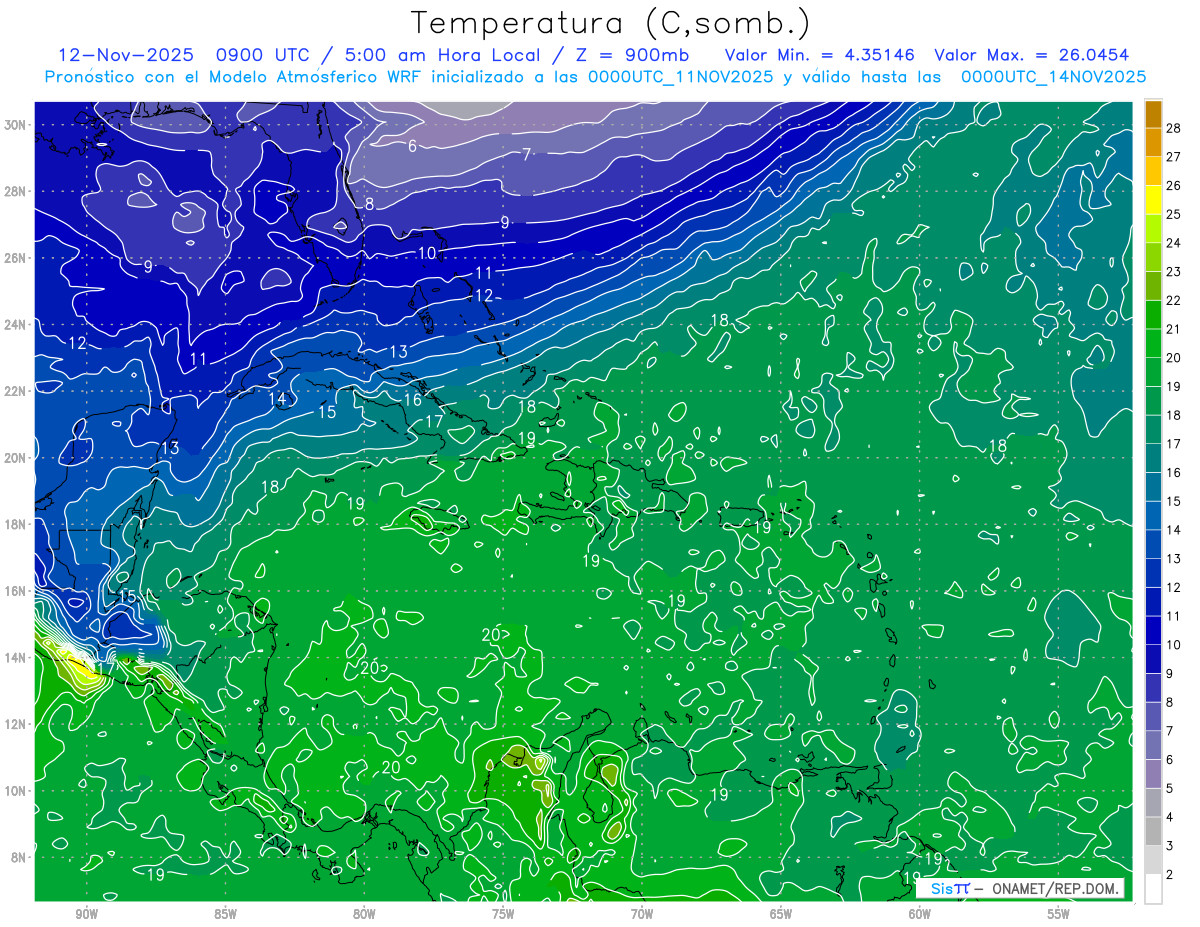Click the '0900 UTC' time label
Image resolution: width=1200 pixels, height=927 pixels.
click(x=263, y=56)
